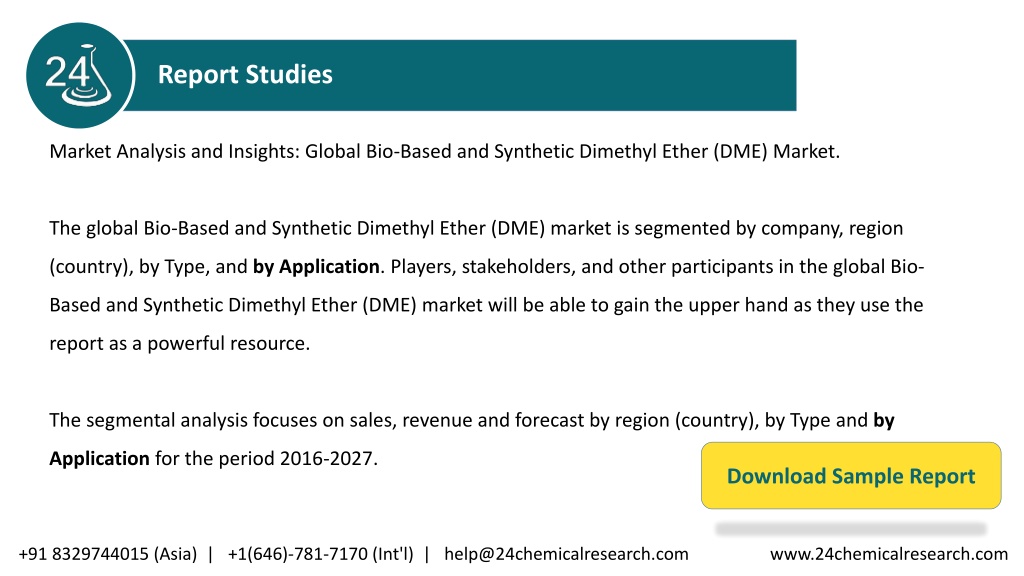Click the 'for the period 2016-2027.' text
This screenshot has height=576, width=1024.
coord(266,458)
